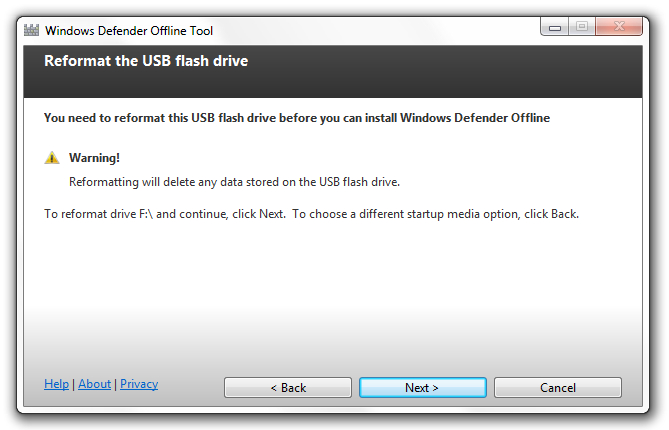Close the window with the red X

(619, 27)
